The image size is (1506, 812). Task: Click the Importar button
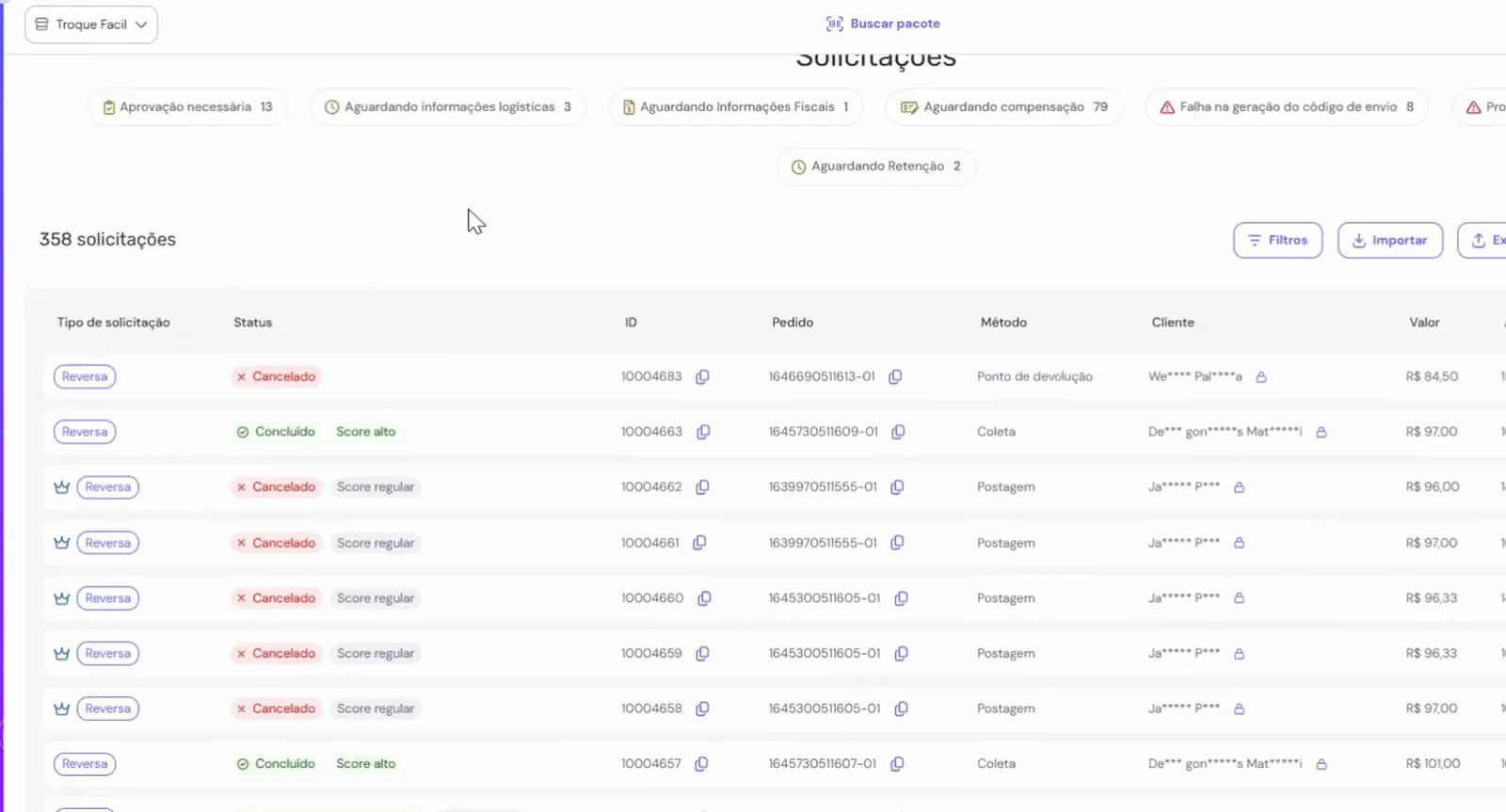[1389, 240]
